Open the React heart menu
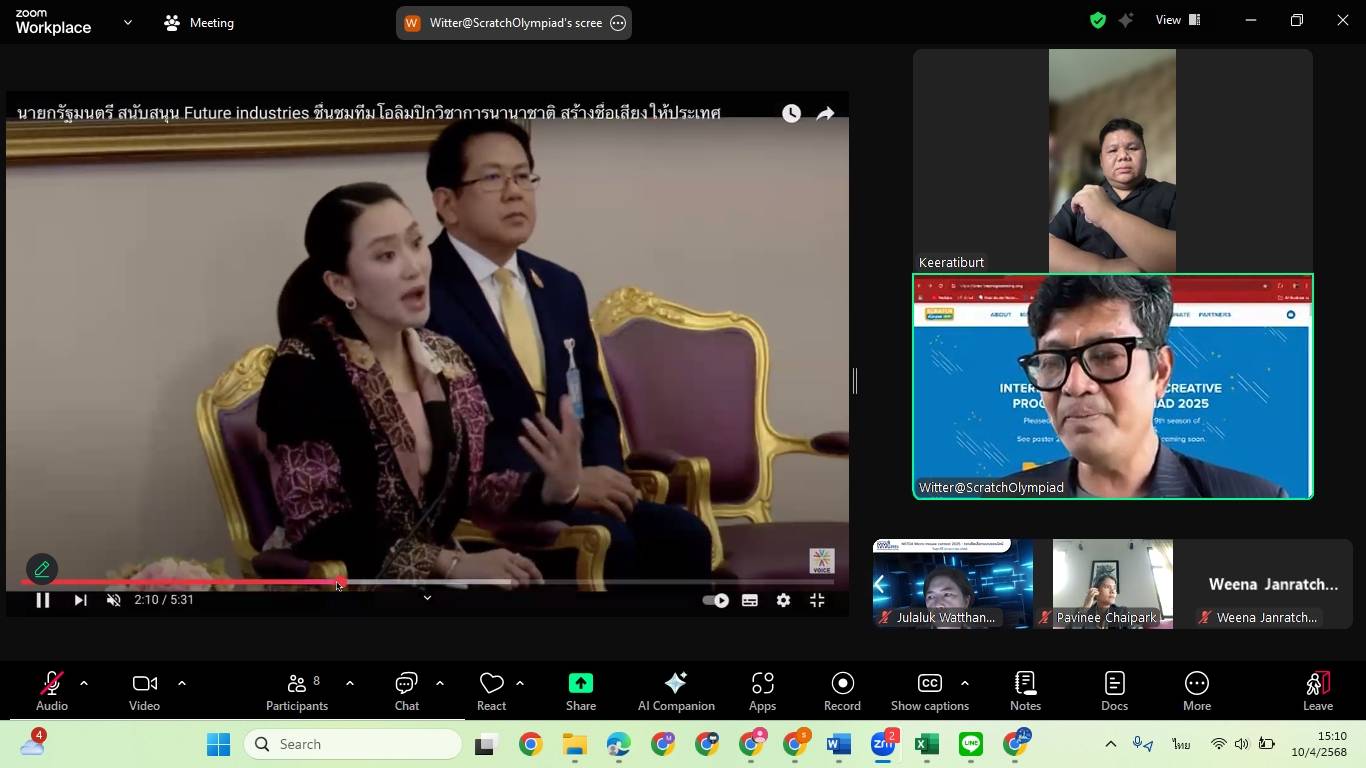Screen dimensions: 1366x768 (491, 691)
